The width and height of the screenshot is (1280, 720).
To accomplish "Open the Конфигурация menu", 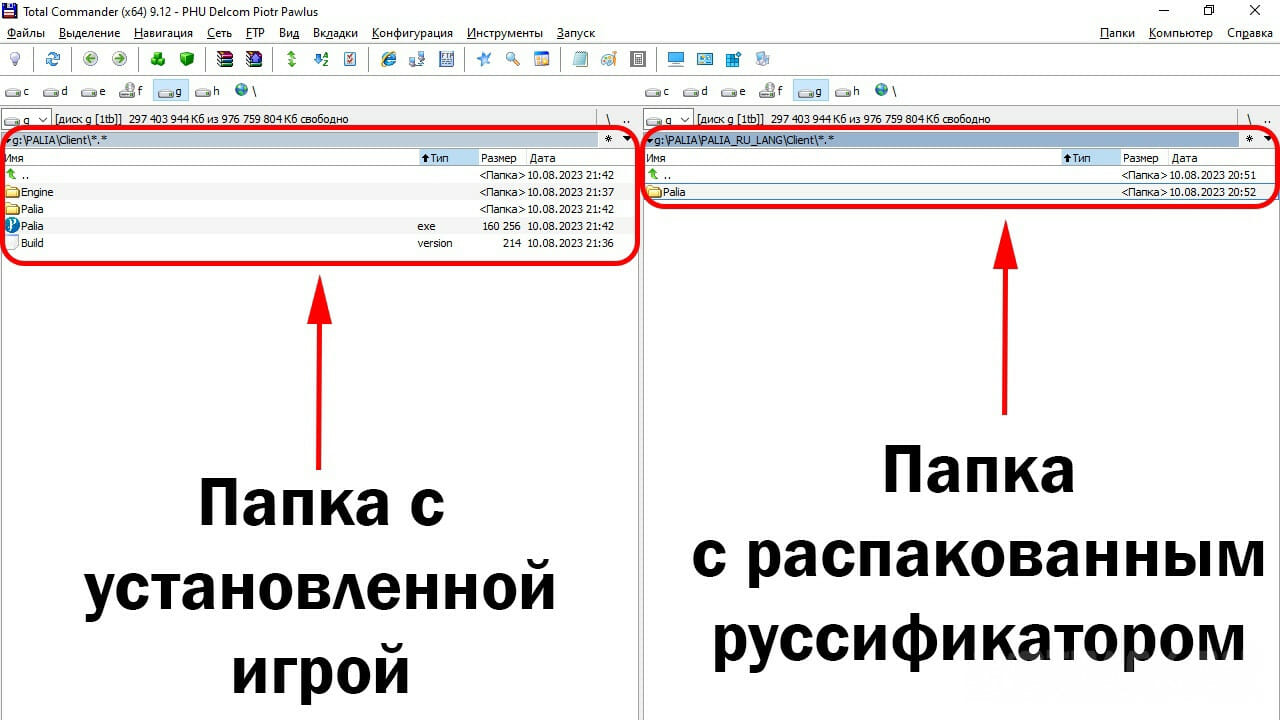I will pyautogui.click(x=412, y=33).
